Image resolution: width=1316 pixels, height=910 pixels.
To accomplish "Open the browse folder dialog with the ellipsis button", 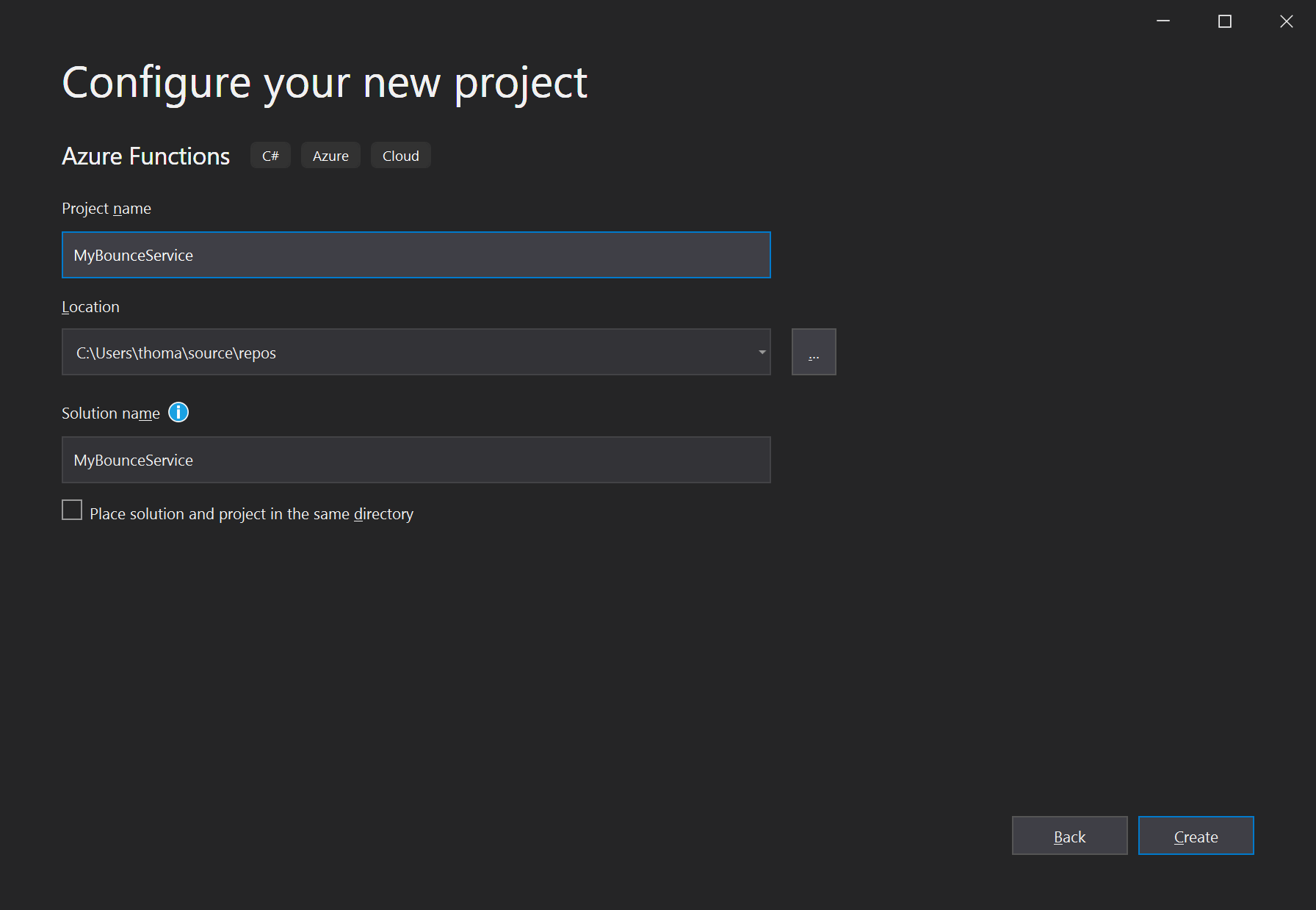I will (813, 351).
